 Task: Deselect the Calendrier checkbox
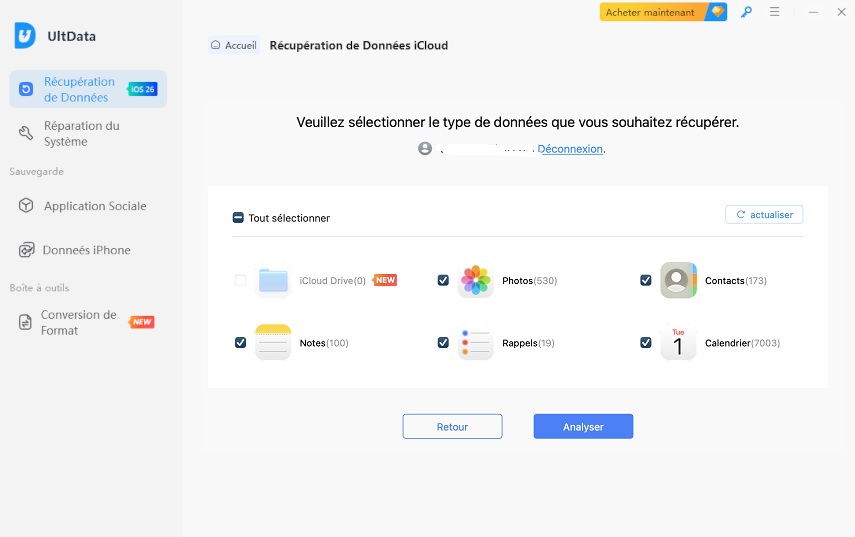tap(646, 343)
